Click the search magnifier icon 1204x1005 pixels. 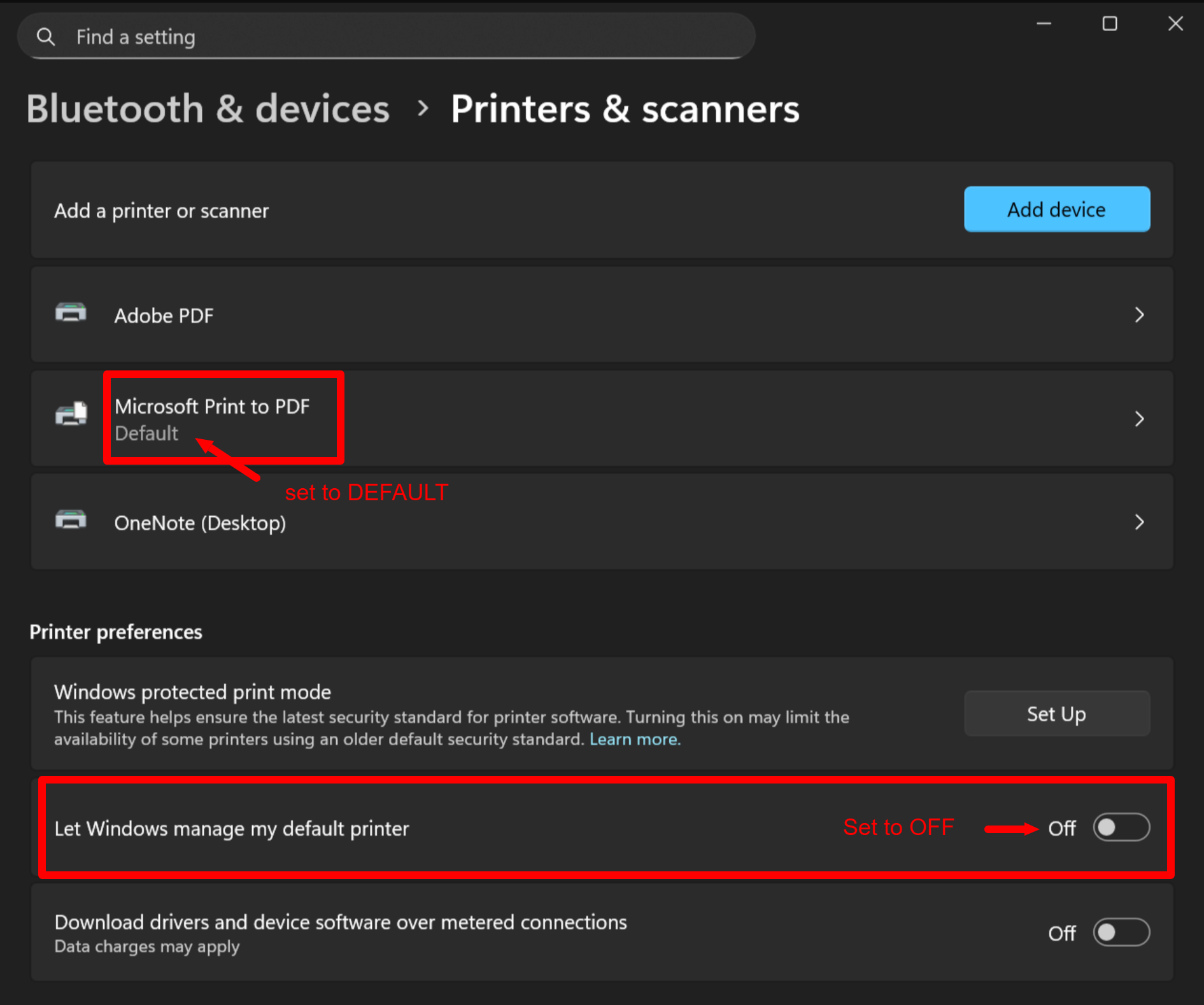point(46,37)
